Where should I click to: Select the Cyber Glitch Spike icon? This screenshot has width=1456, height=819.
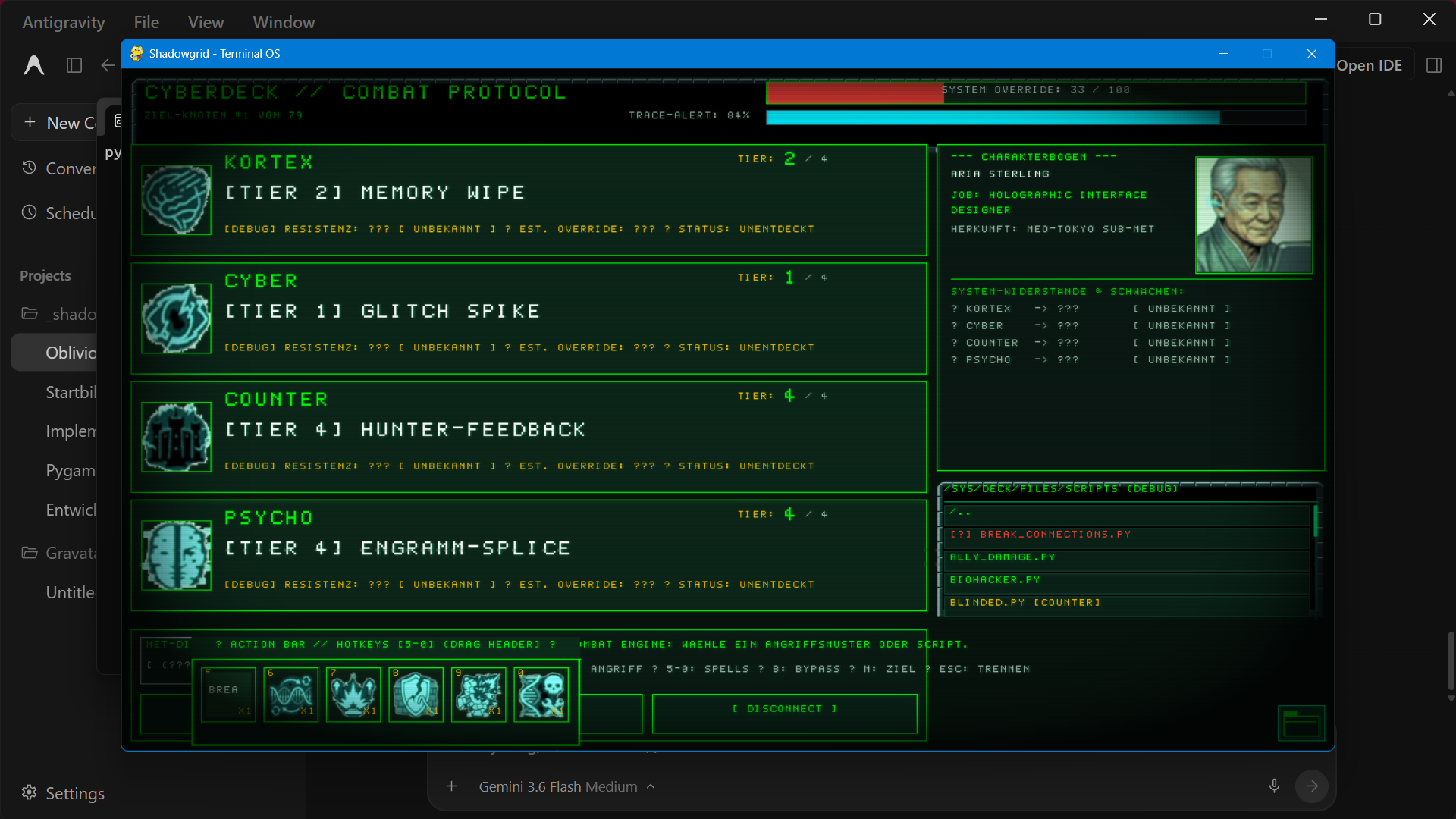(177, 318)
